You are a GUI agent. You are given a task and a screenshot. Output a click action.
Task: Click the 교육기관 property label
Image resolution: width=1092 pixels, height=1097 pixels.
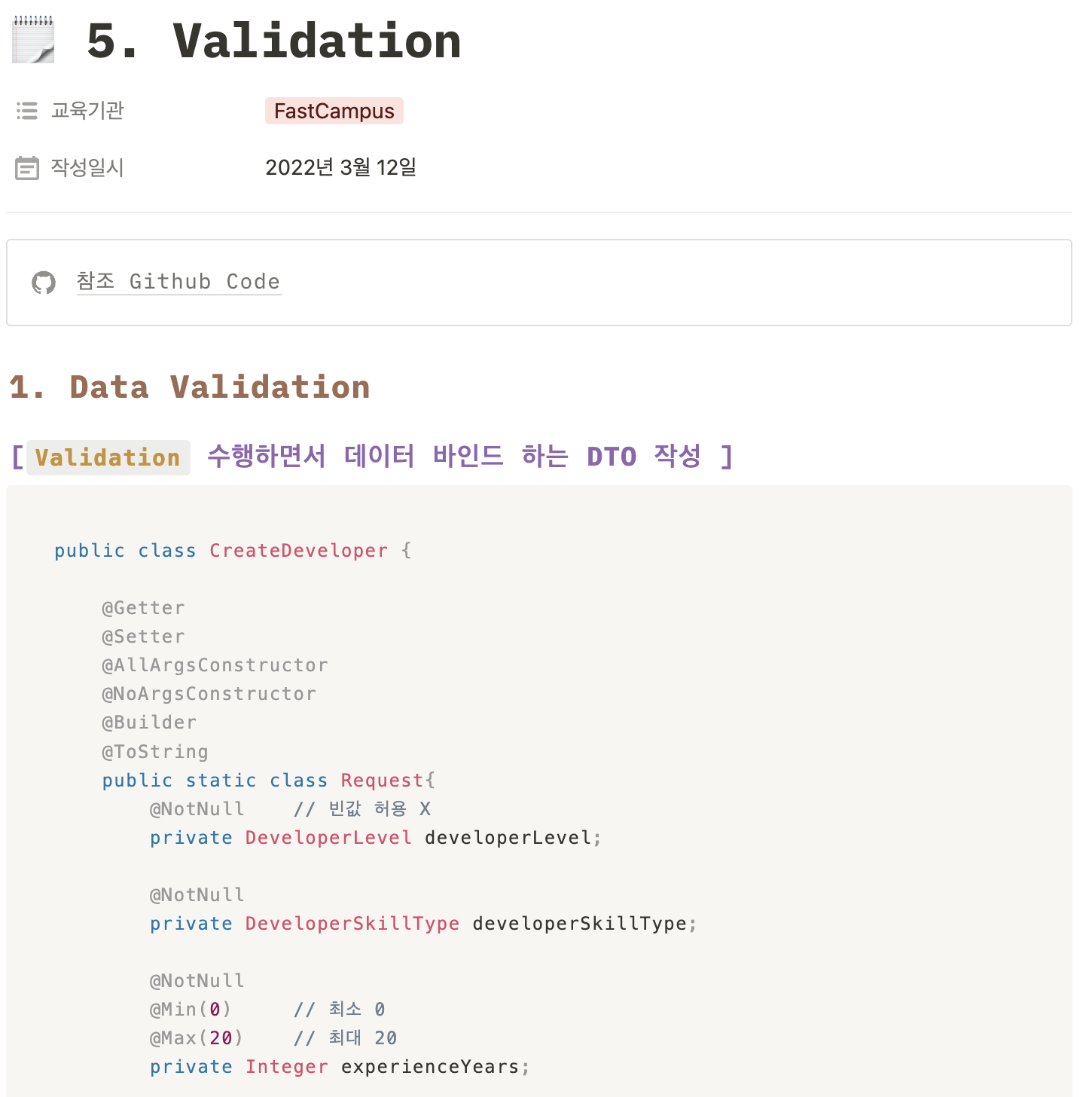point(87,111)
